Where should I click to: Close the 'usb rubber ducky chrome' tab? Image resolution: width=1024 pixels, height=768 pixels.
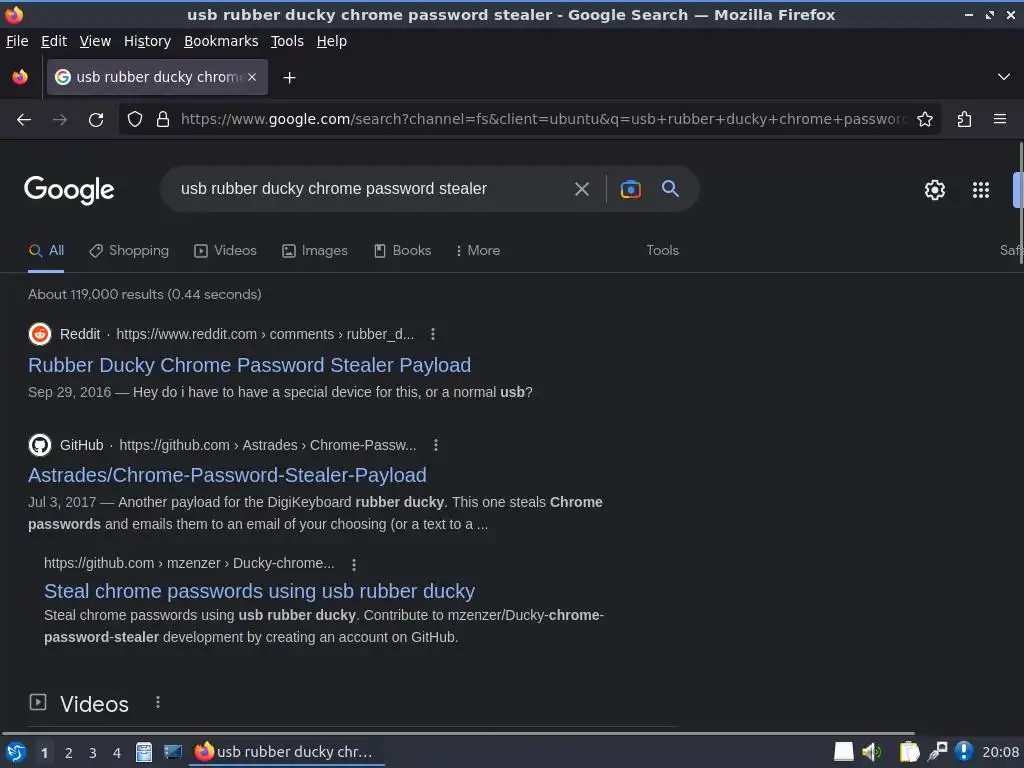pyautogui.click(x=252, y=77)
